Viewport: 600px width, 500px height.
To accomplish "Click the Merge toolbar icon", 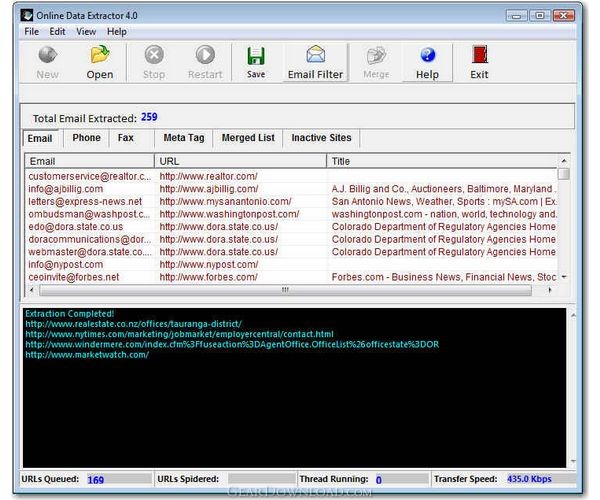I will (x=377, y=56).
